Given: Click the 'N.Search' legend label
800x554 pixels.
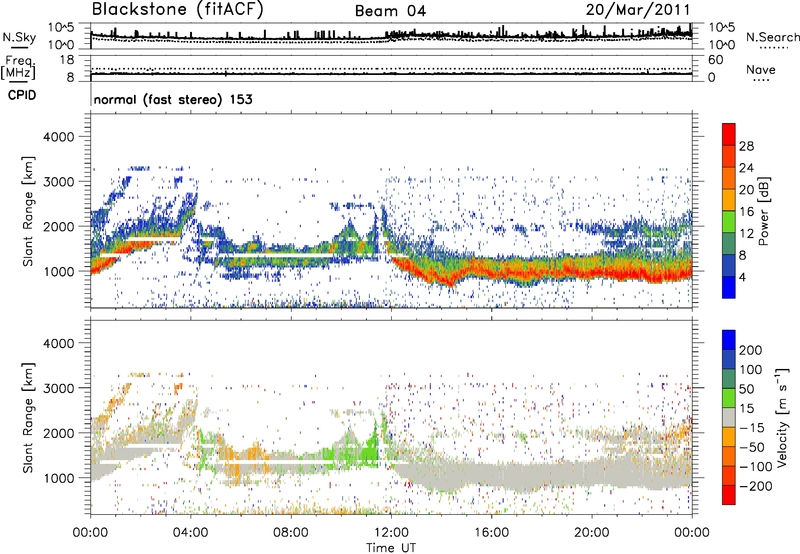Looking at the screenshot, I should click(x=772, y=37).
